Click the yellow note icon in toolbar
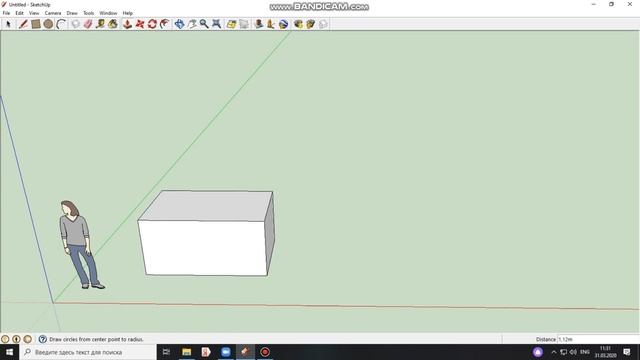The height and width of the screenshot is (360, 640). coord(231,24)
